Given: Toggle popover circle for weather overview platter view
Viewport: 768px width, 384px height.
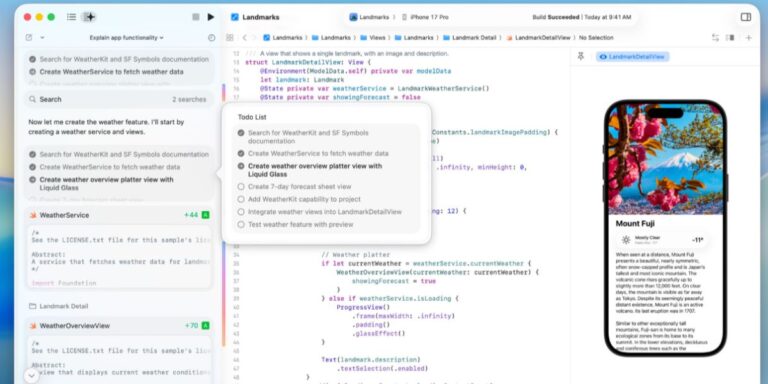Looking at the screenshot, I should 240,166.
